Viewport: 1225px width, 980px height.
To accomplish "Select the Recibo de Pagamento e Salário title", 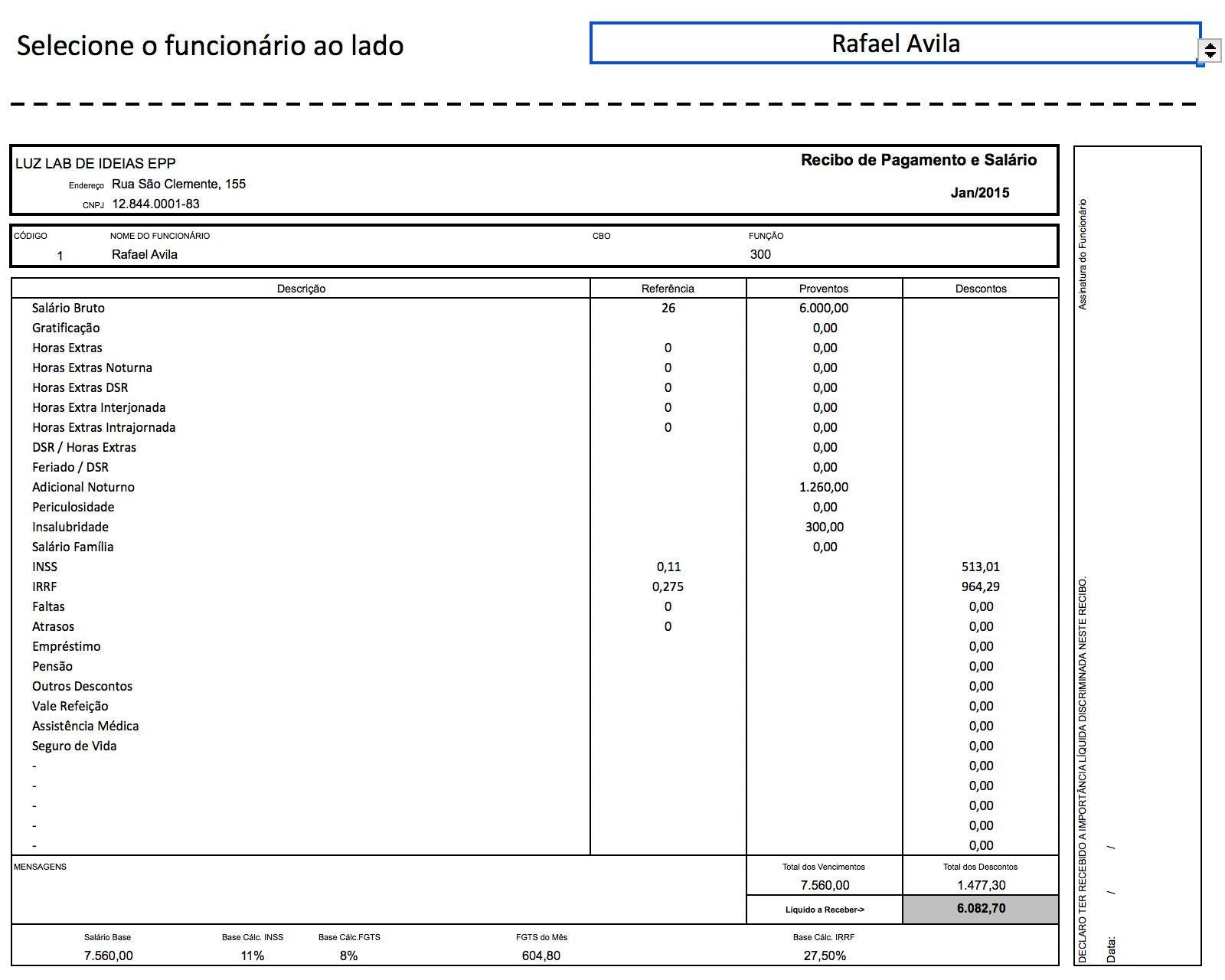I will (918, 160).
